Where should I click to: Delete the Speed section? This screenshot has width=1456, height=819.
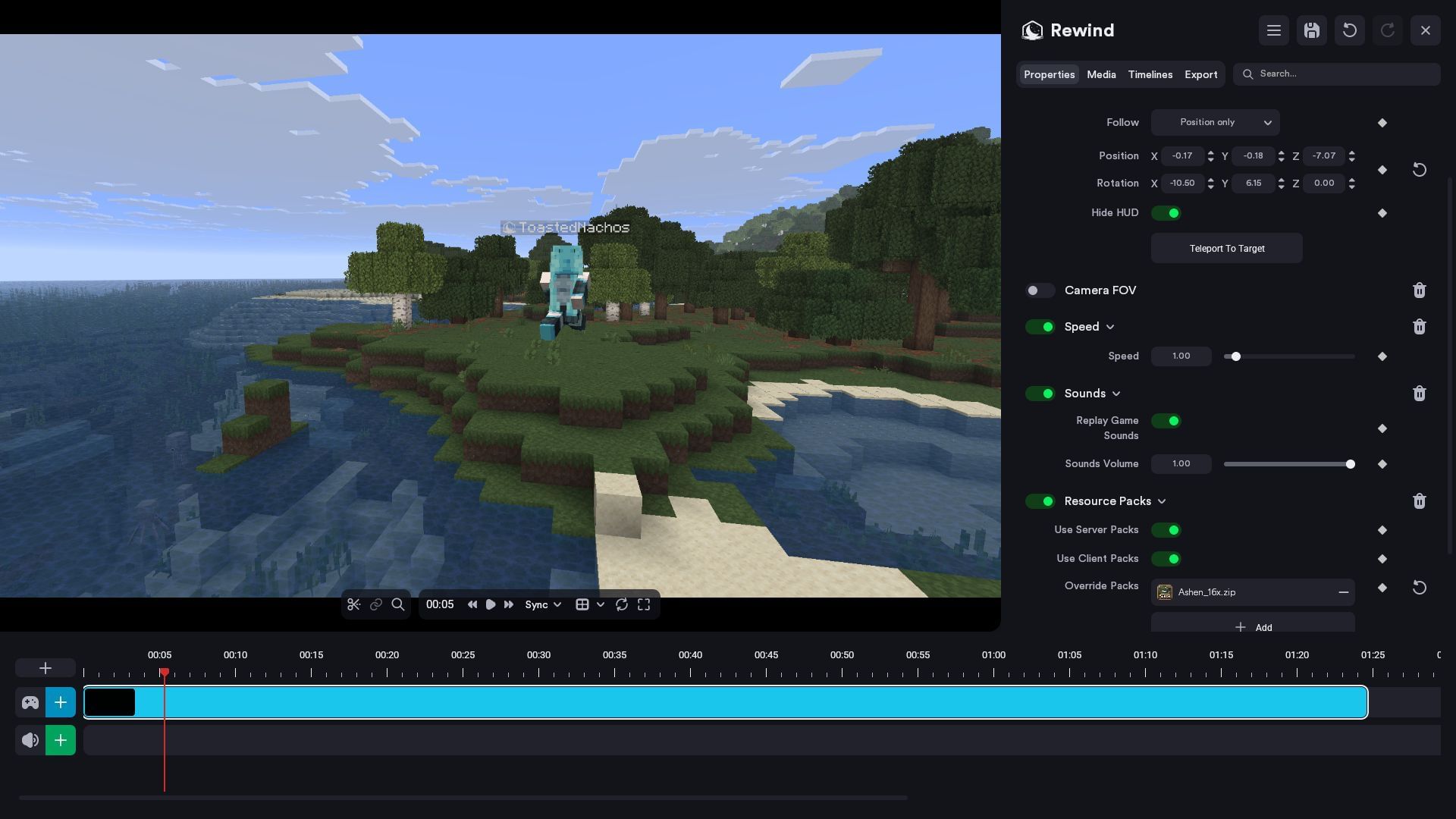coord(1420,327)
